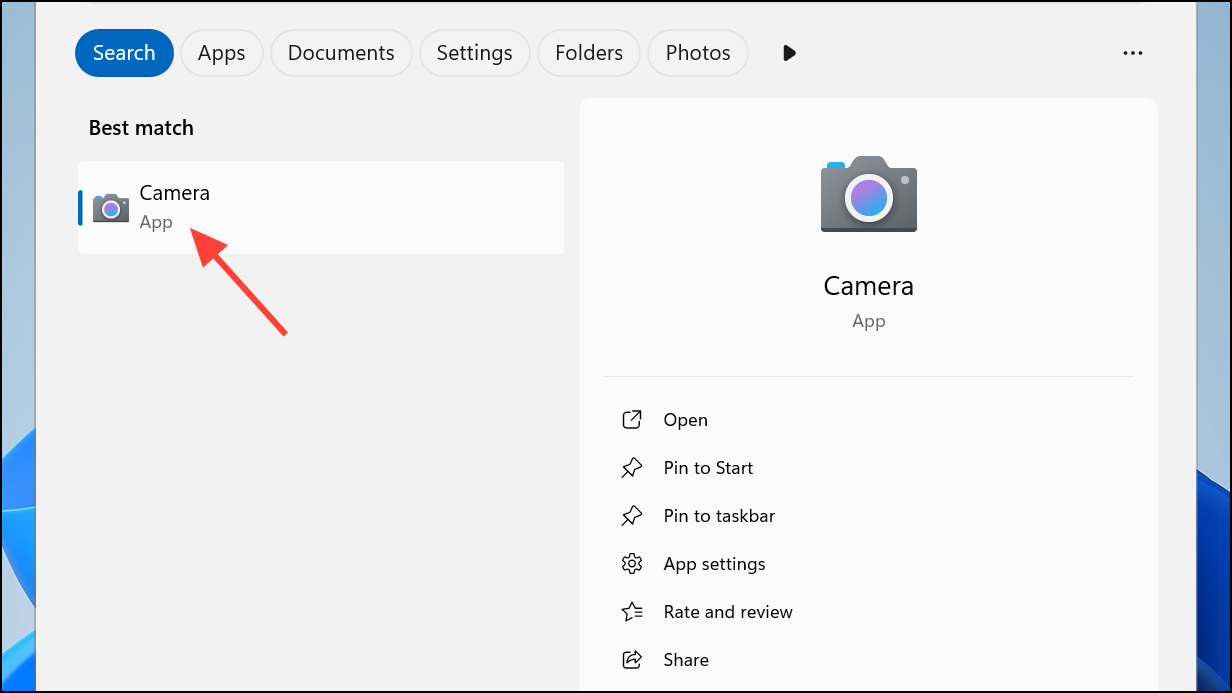Click the Best match heading
Screen dimensions: 1232x693
[141, 128]
